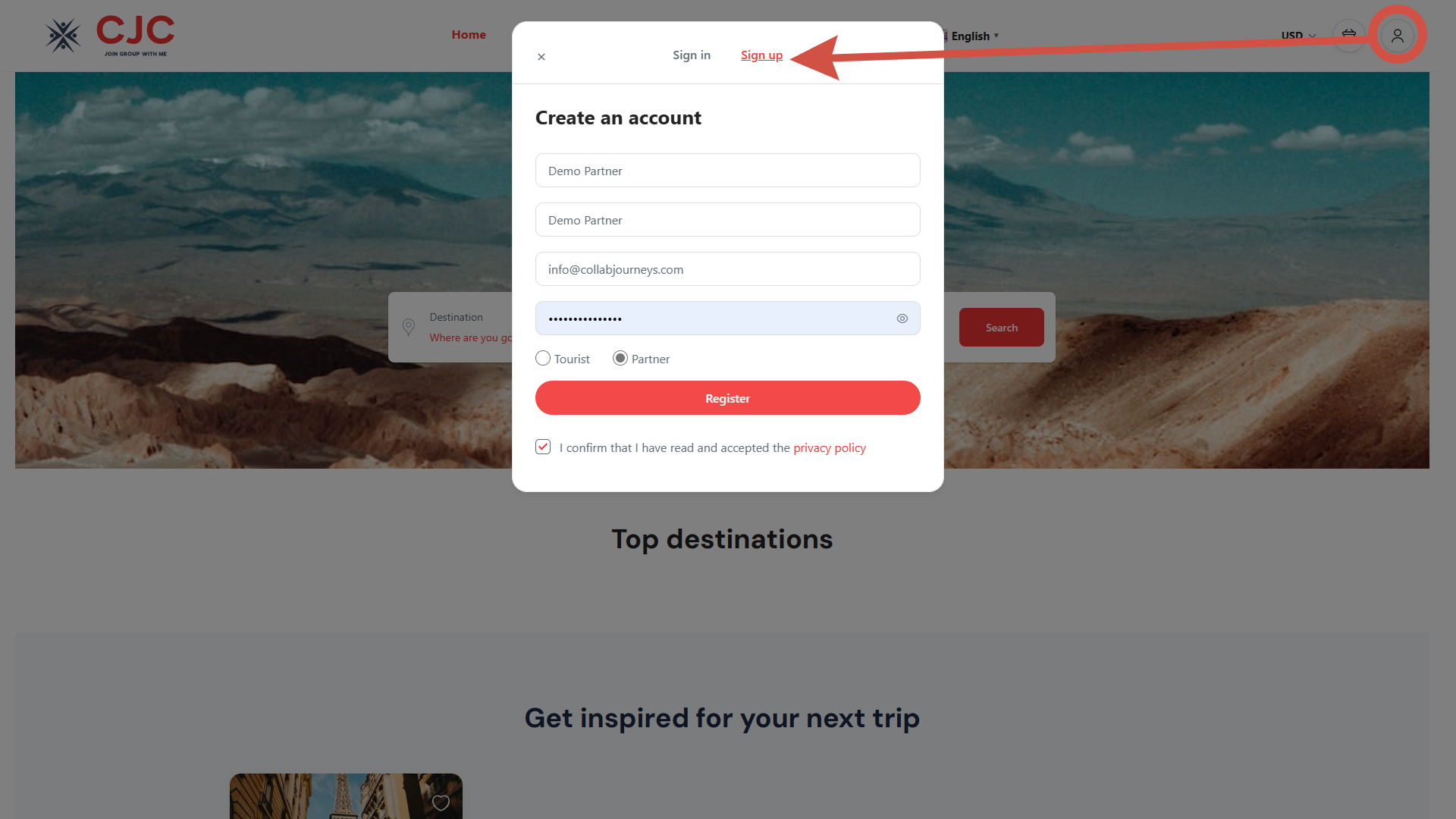Click the red Search button
Viewport: 1456px width, 819px height.
(x=1002, y=328)
